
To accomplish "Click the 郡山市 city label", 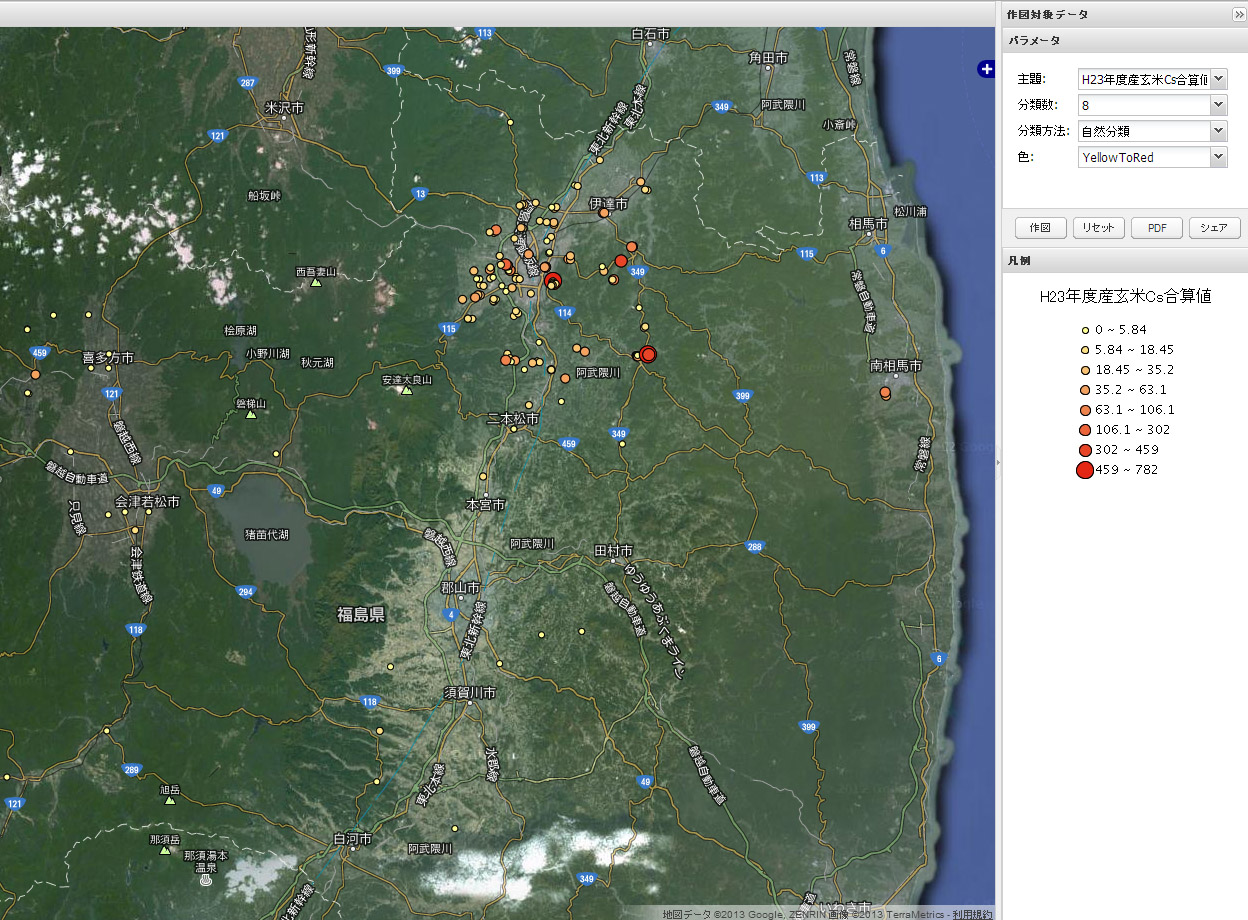I will click(x=461, y=588).
